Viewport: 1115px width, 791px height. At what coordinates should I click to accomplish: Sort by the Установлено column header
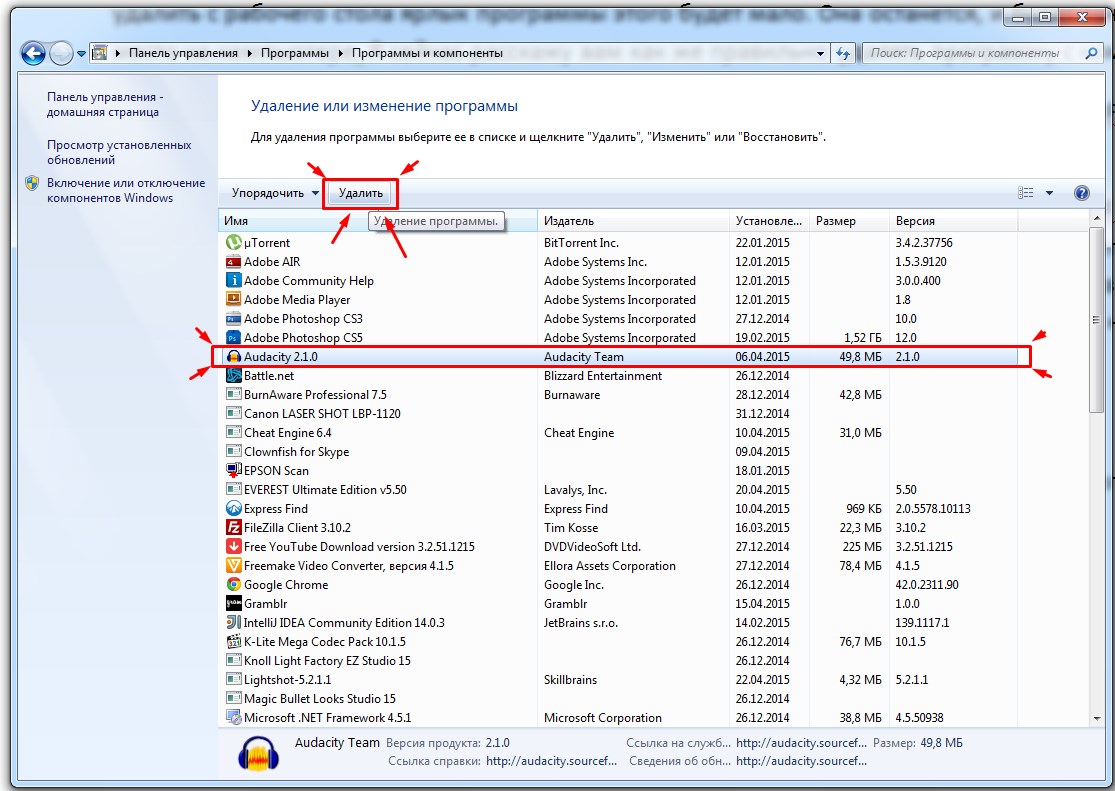[x=769, y=221]
